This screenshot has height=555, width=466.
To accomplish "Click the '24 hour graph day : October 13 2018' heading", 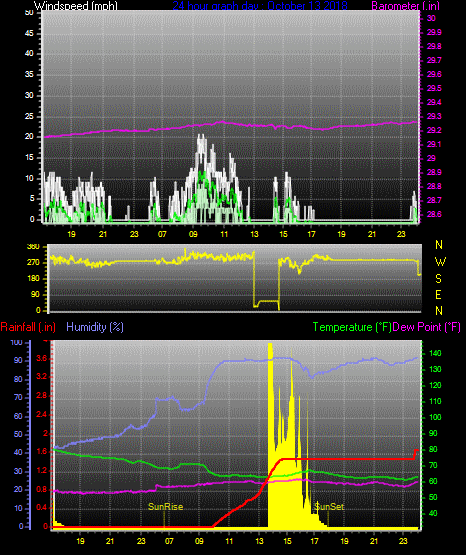I will pyautogui.click(x=260, y=6).
